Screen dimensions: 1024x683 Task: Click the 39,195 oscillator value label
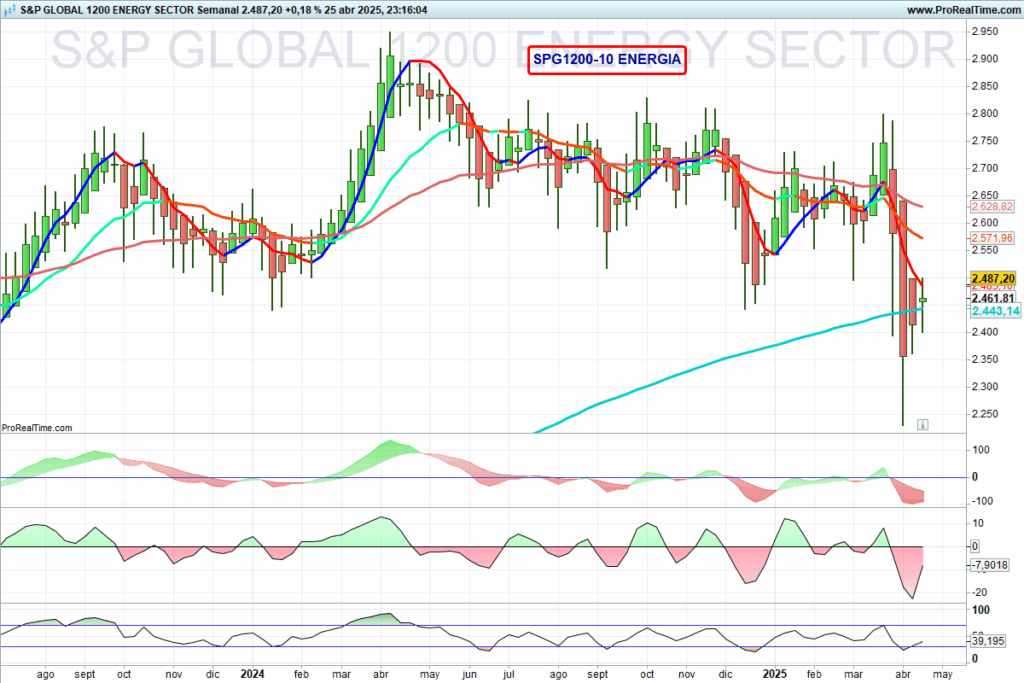(988, 641)
